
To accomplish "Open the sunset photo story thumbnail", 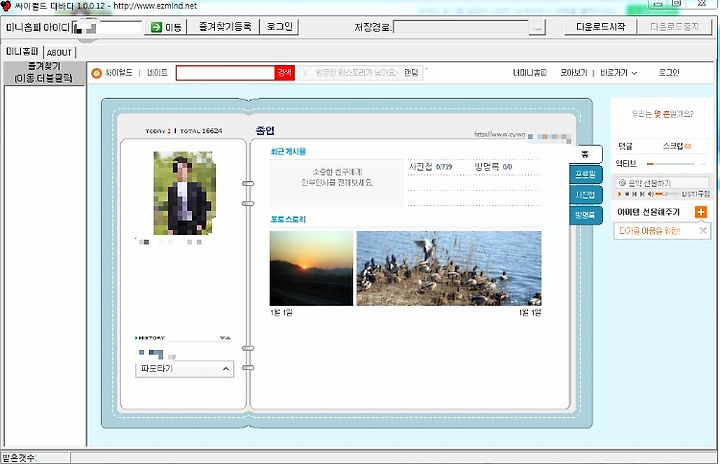I will [x=311, y=268].
